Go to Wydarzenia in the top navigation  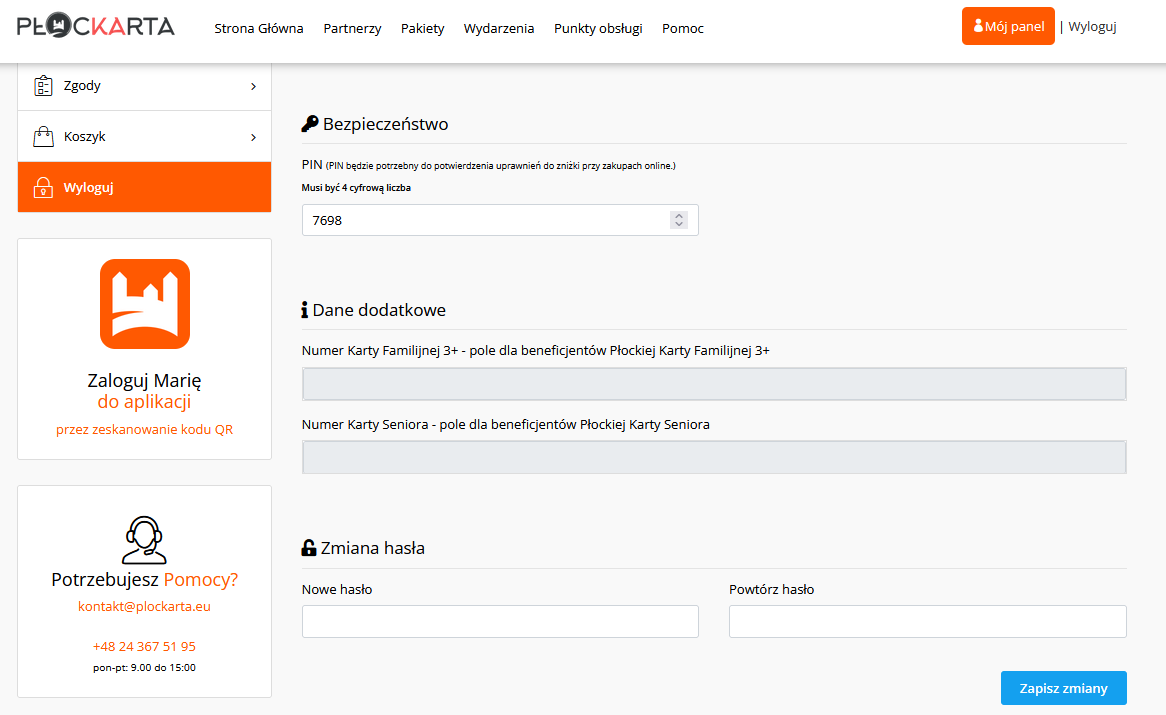499,28
